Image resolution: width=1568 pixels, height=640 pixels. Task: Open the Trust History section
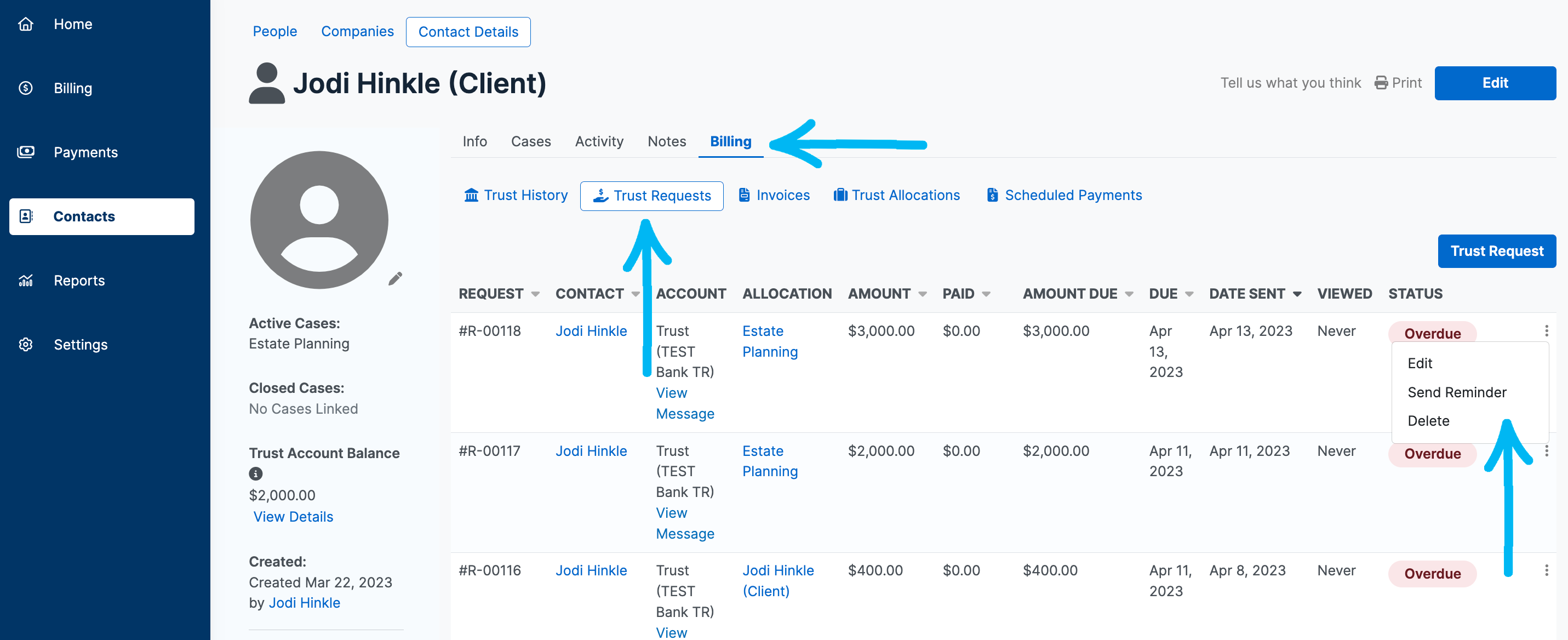click(x=516, y=195)
